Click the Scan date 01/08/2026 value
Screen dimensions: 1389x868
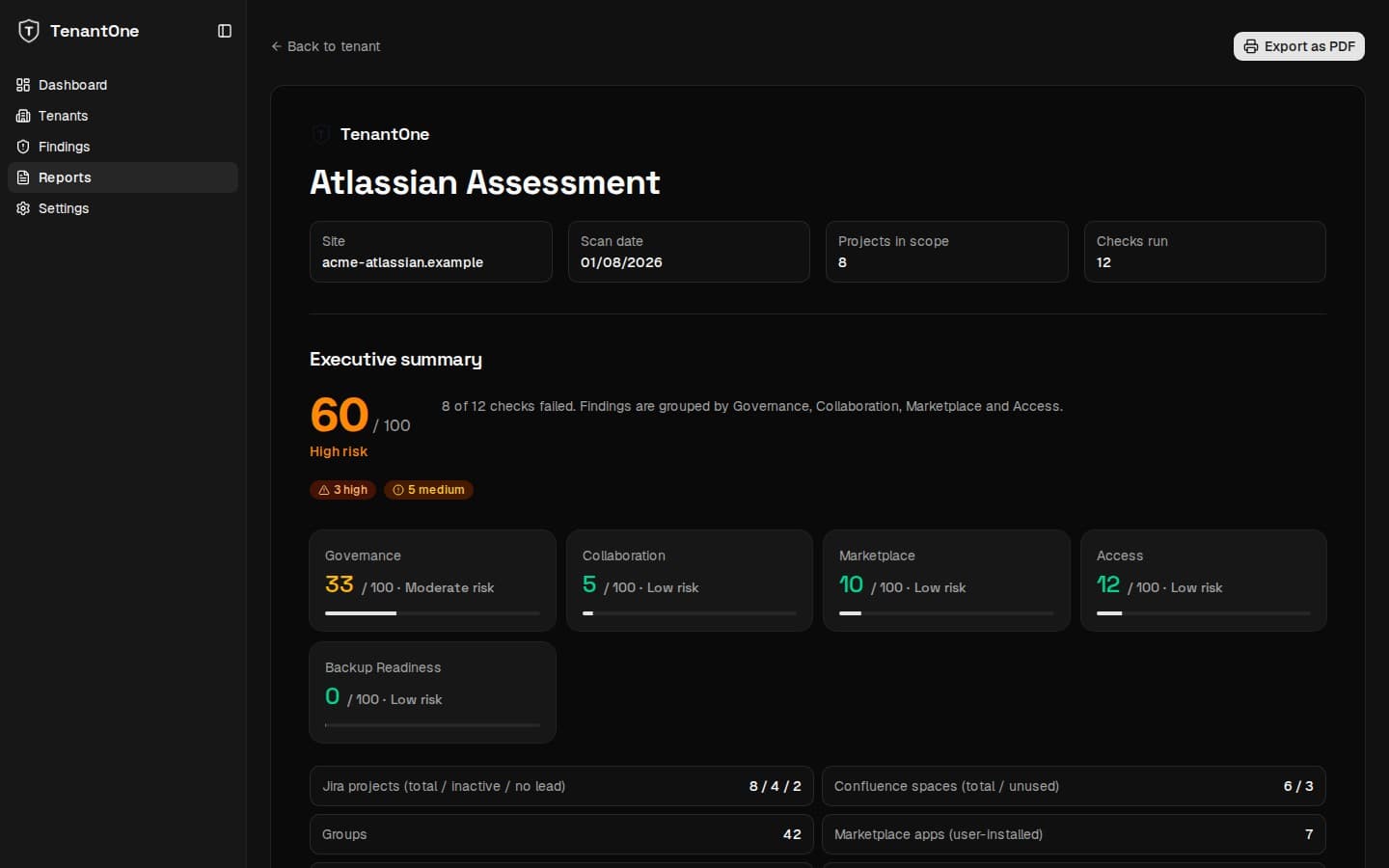pos(621,262)
